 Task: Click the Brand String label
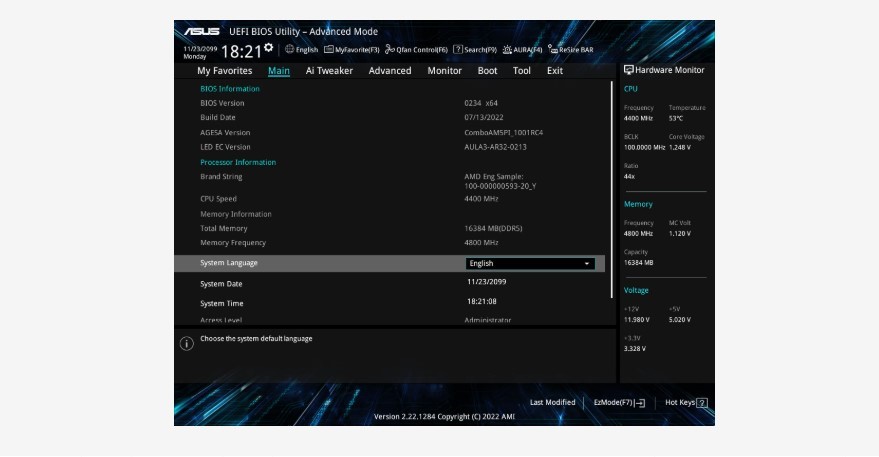point(221,177)
